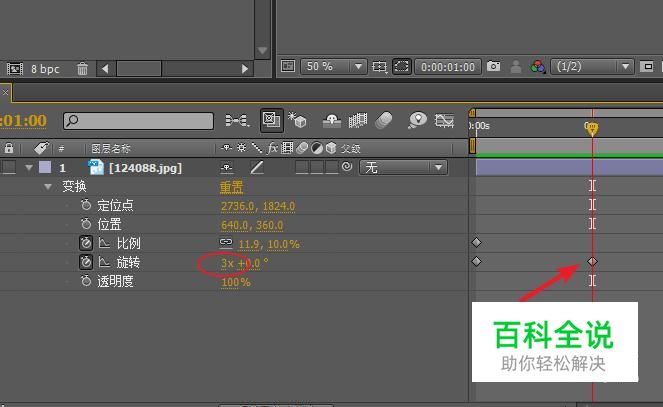Enable motion blur for composition icon
Image resolution: width=663 pixels, height=407 pixels.
[384, 120]
